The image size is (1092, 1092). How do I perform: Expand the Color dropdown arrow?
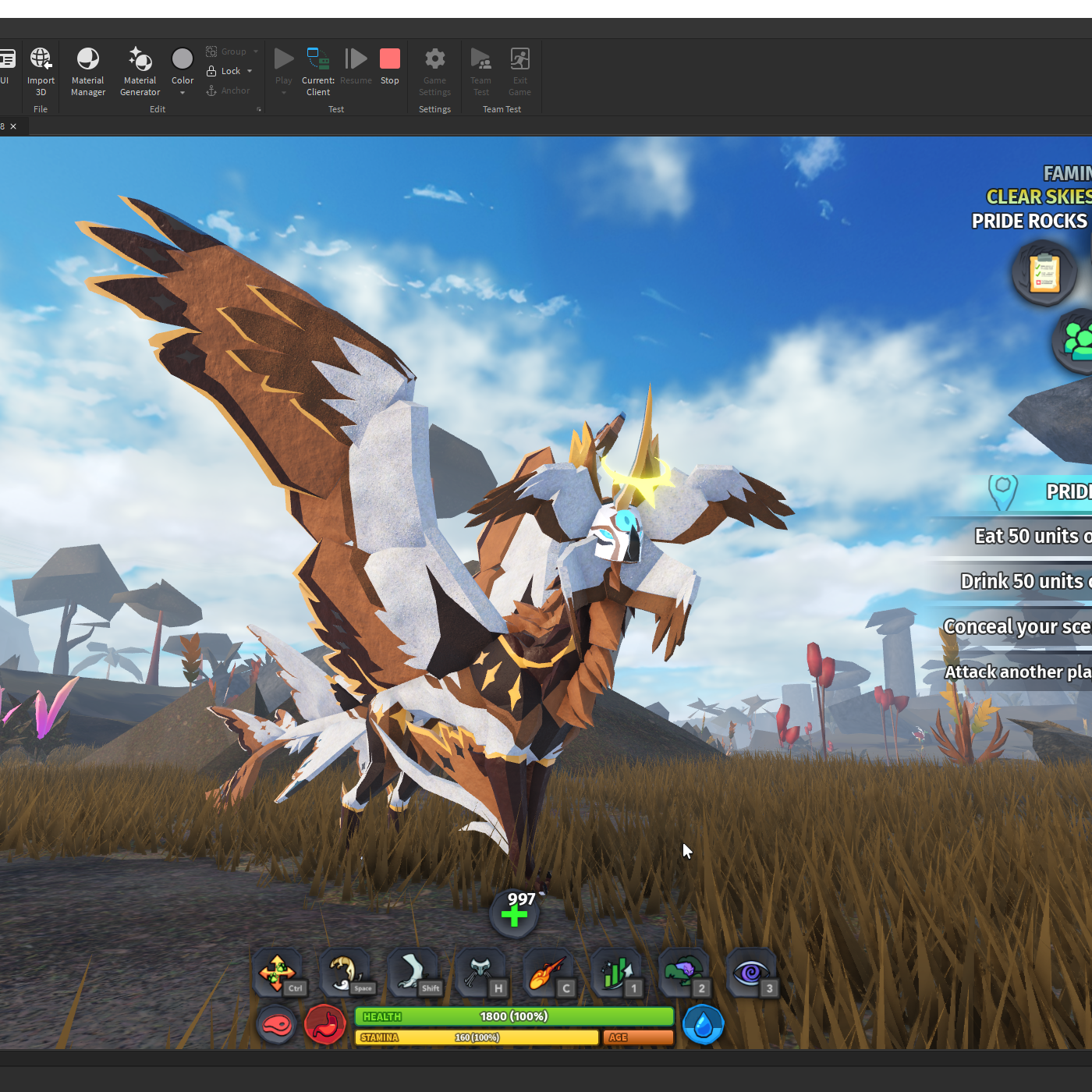coord(183,94)
